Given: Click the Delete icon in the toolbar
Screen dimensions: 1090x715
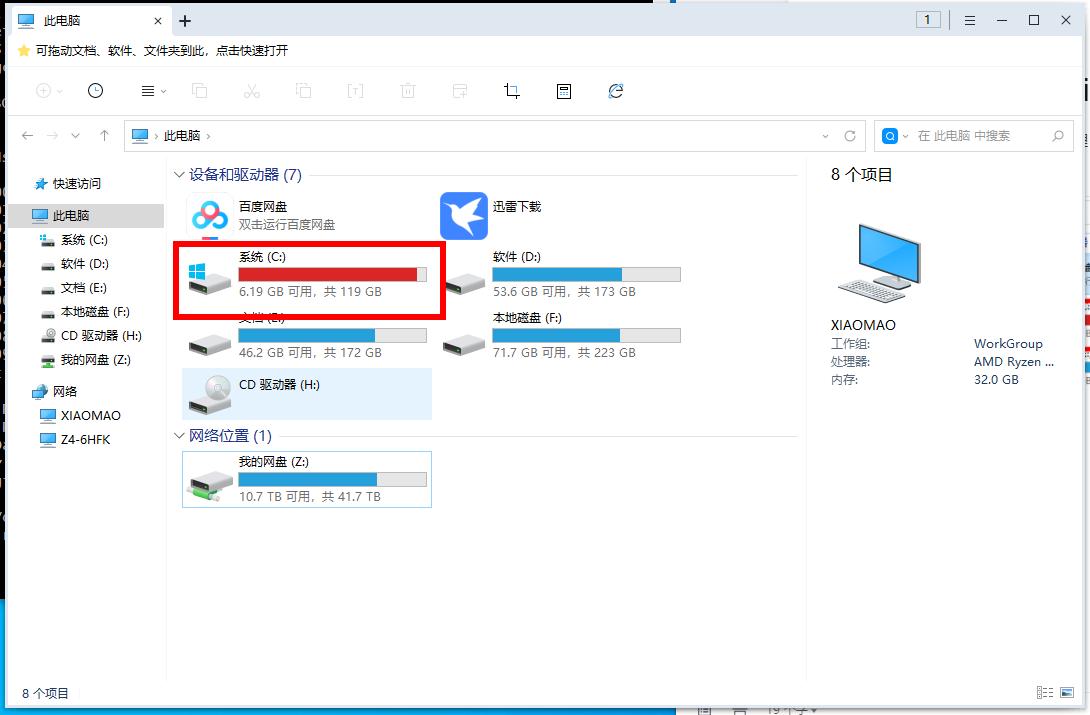Looking at the screenshot, I should coord(407,90).
